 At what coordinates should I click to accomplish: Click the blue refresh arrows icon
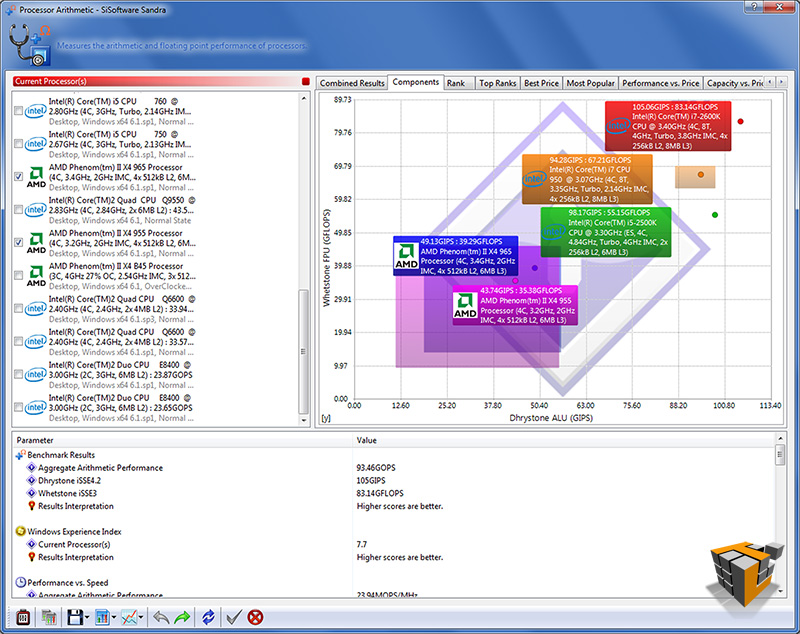pyautogui.click(x=208, y=617)
